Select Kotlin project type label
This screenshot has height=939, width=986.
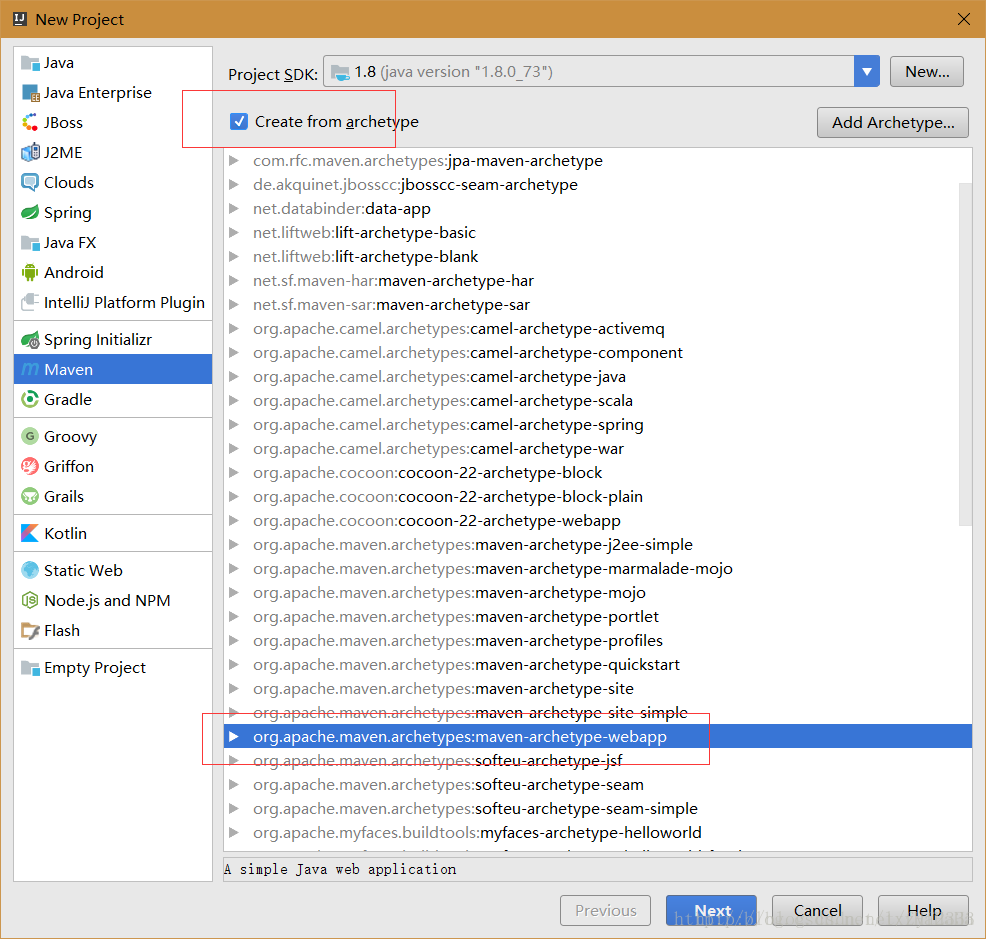pos(65,533)
